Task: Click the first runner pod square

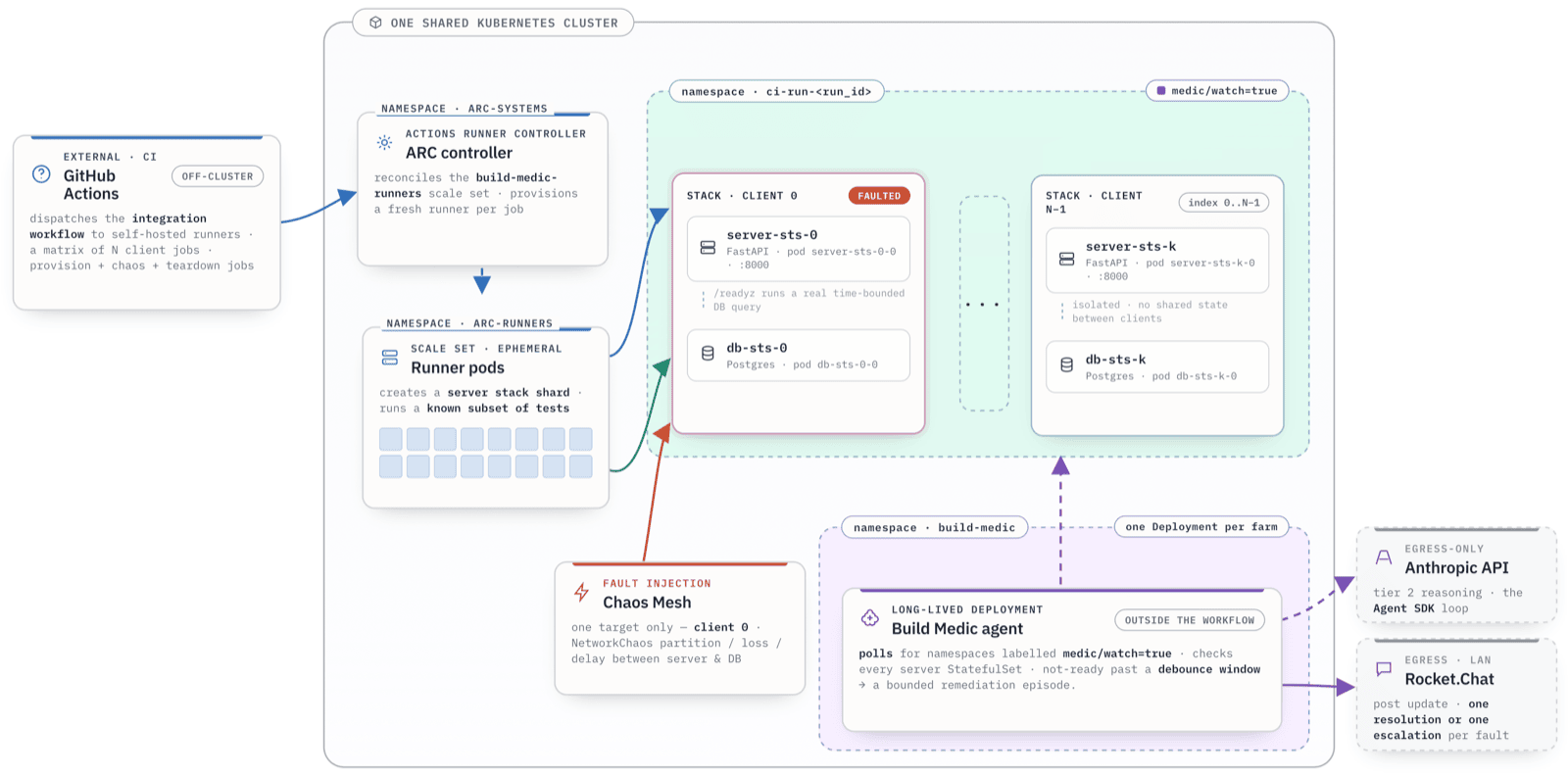Action: coord(391,439)
